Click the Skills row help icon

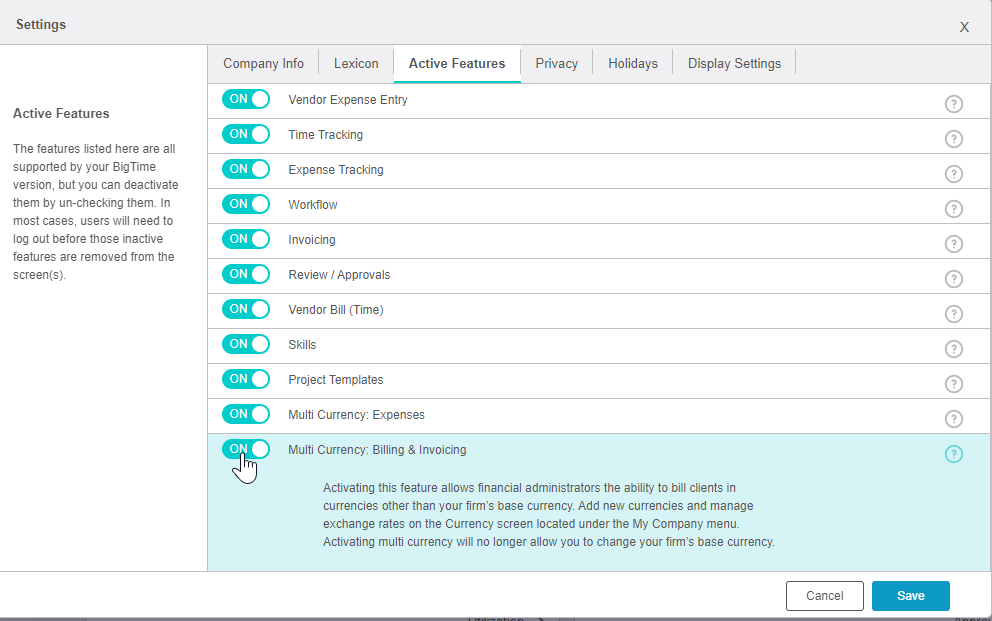point(953,349)
